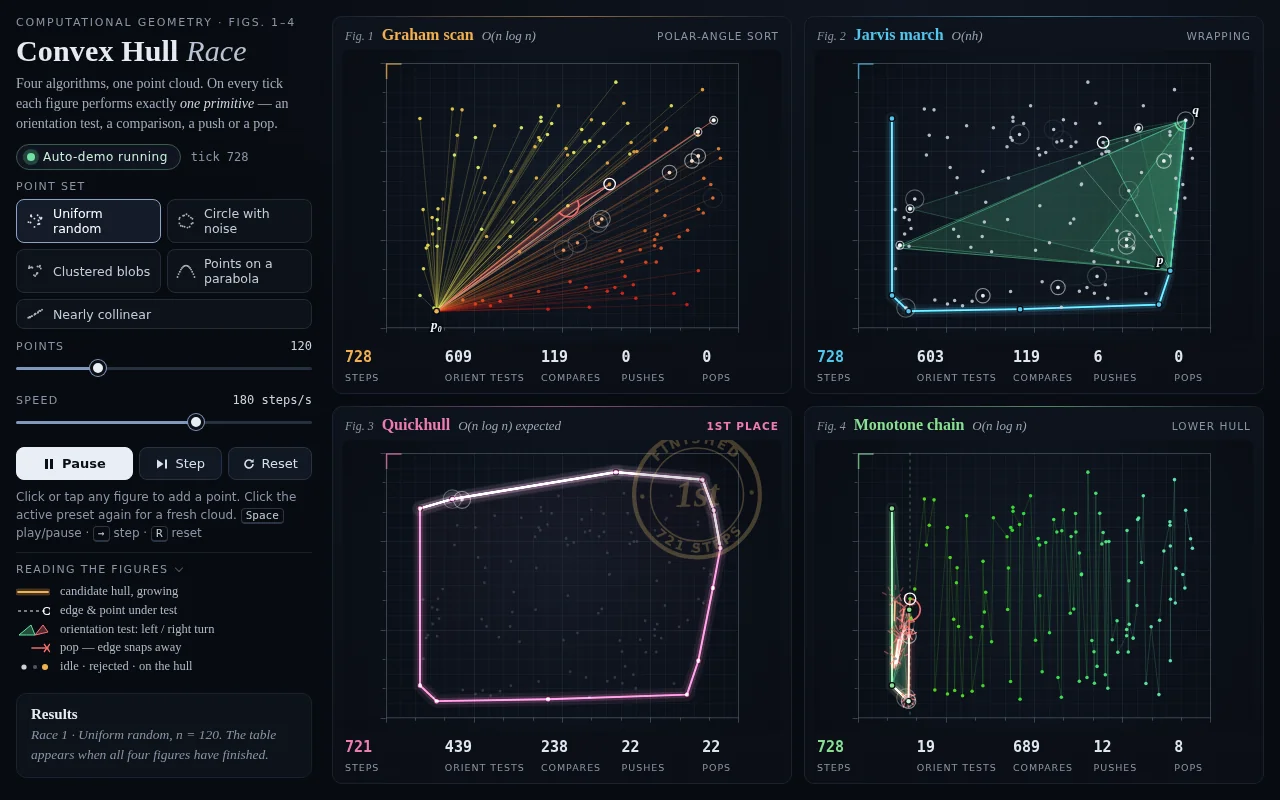Click Quickhull's 721 steps count

(358, 746)
